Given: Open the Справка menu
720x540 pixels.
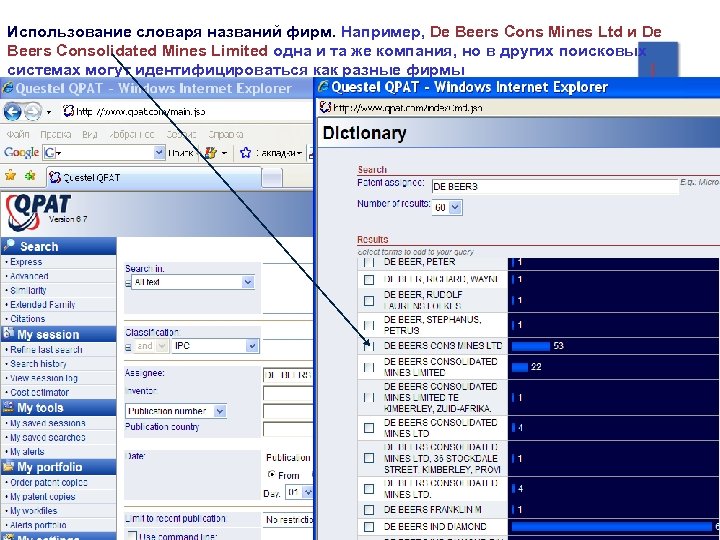Looking at the screenshot, I should coord(225,135).
